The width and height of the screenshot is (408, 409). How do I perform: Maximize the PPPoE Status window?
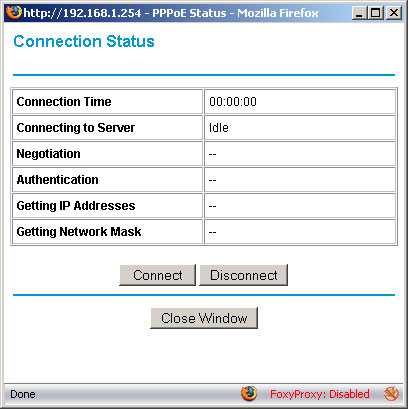coord(376,13)
